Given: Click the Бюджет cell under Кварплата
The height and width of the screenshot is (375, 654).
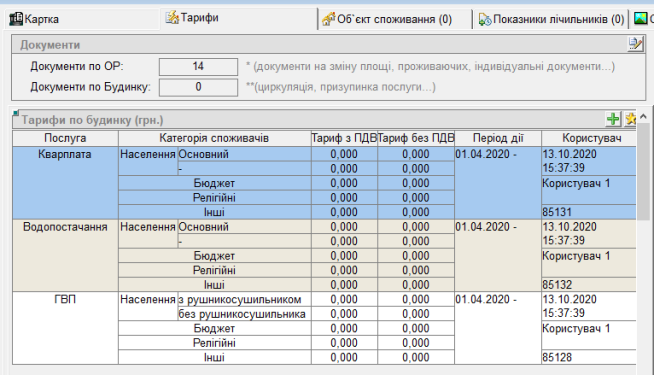Looking at the screenshot, I should (x=214, y=183).
